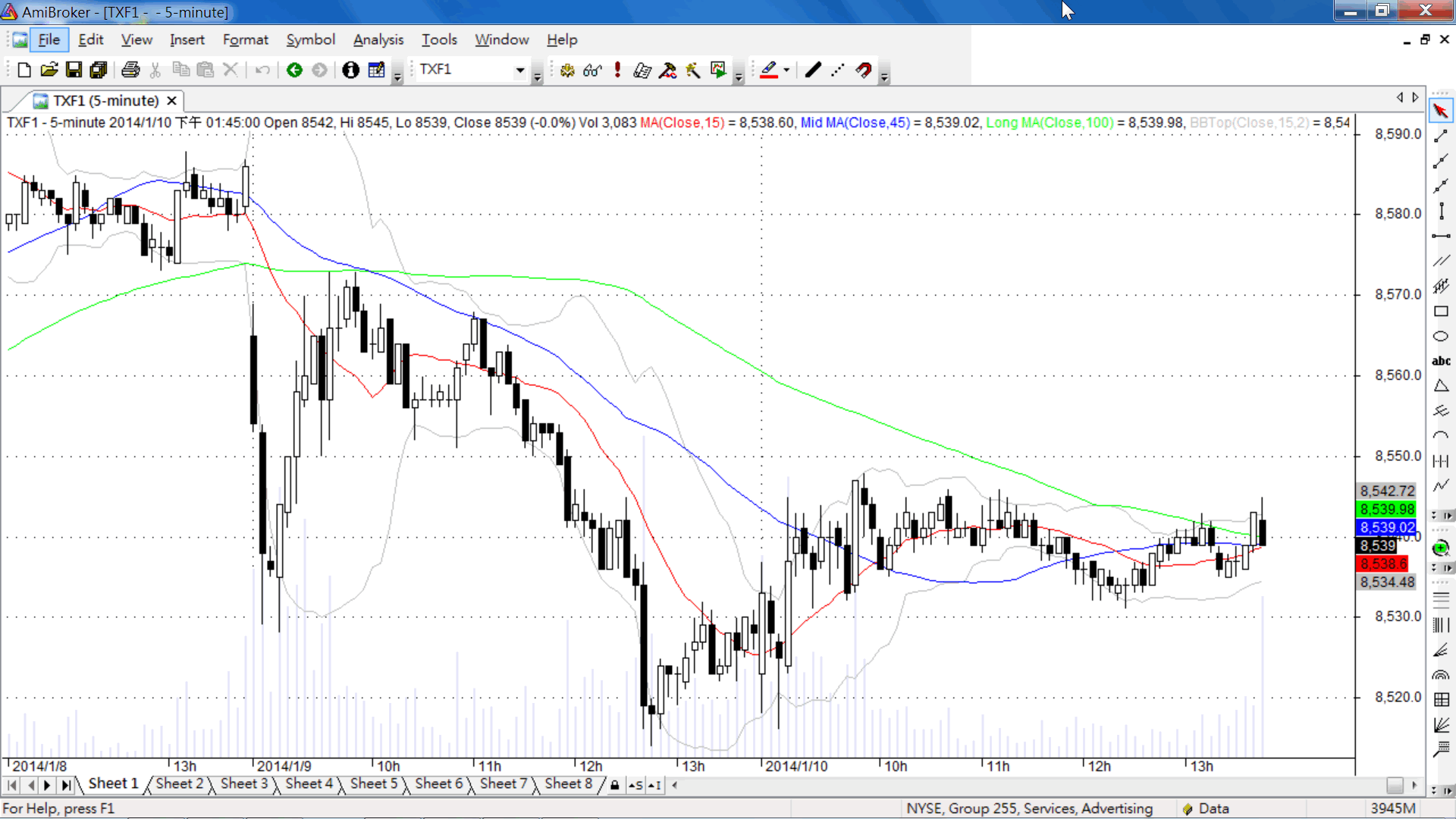
Task: Select the Zig-zag line tool
Action: point(1441,486)
